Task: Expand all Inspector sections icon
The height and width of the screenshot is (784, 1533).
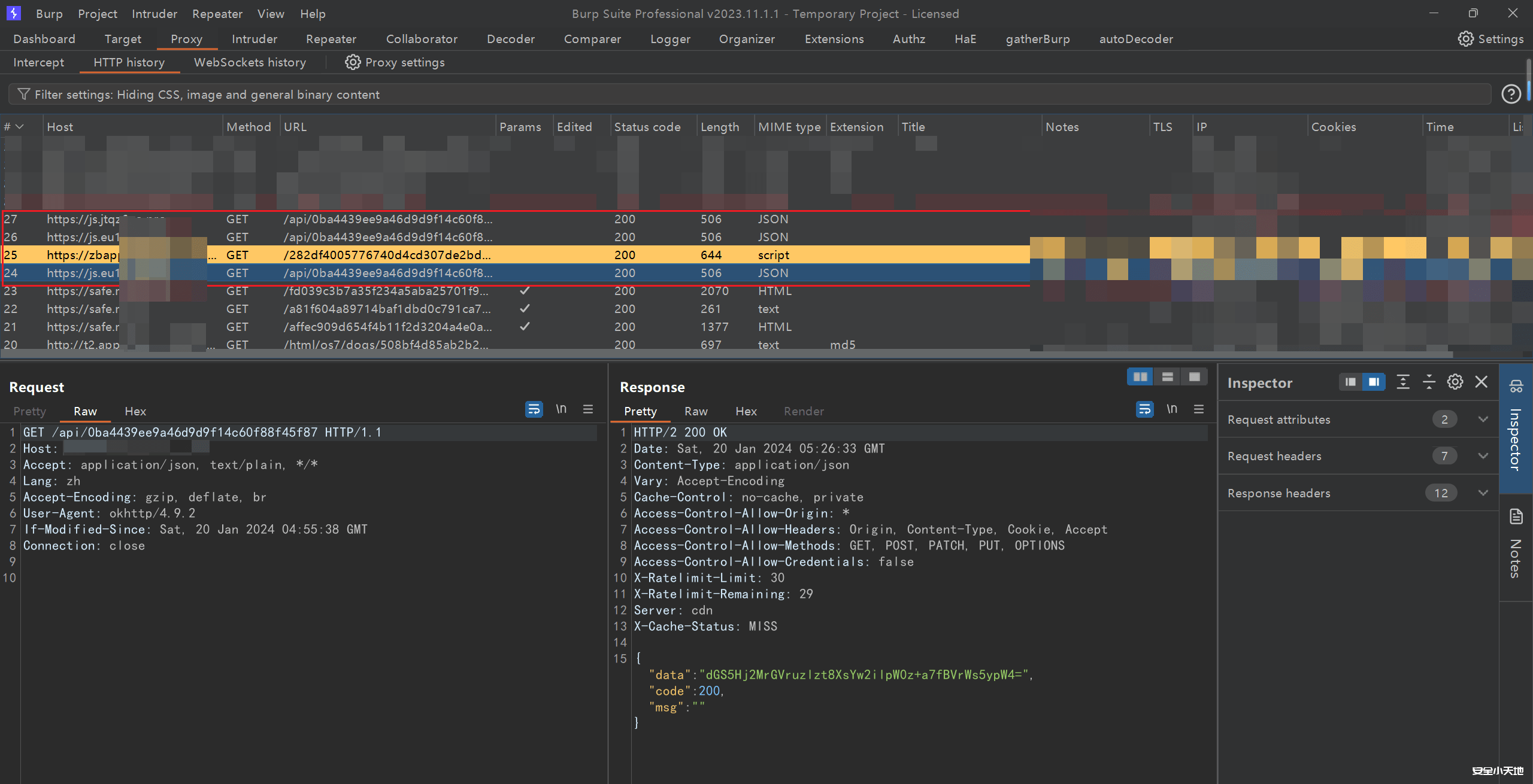Action: pyautogui.click(x=1403, y=382)
